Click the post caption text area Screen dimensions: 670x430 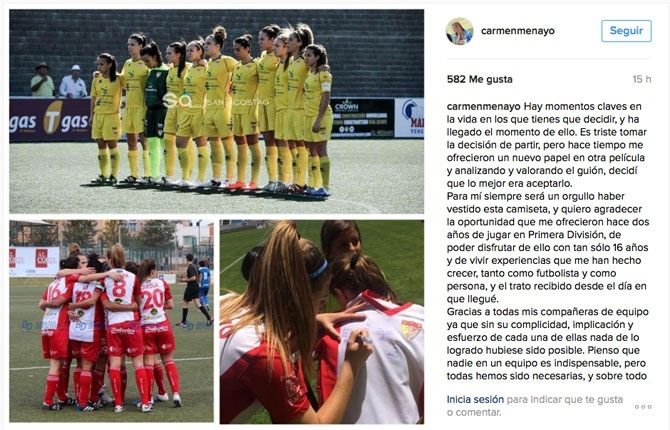pos(548,241)
